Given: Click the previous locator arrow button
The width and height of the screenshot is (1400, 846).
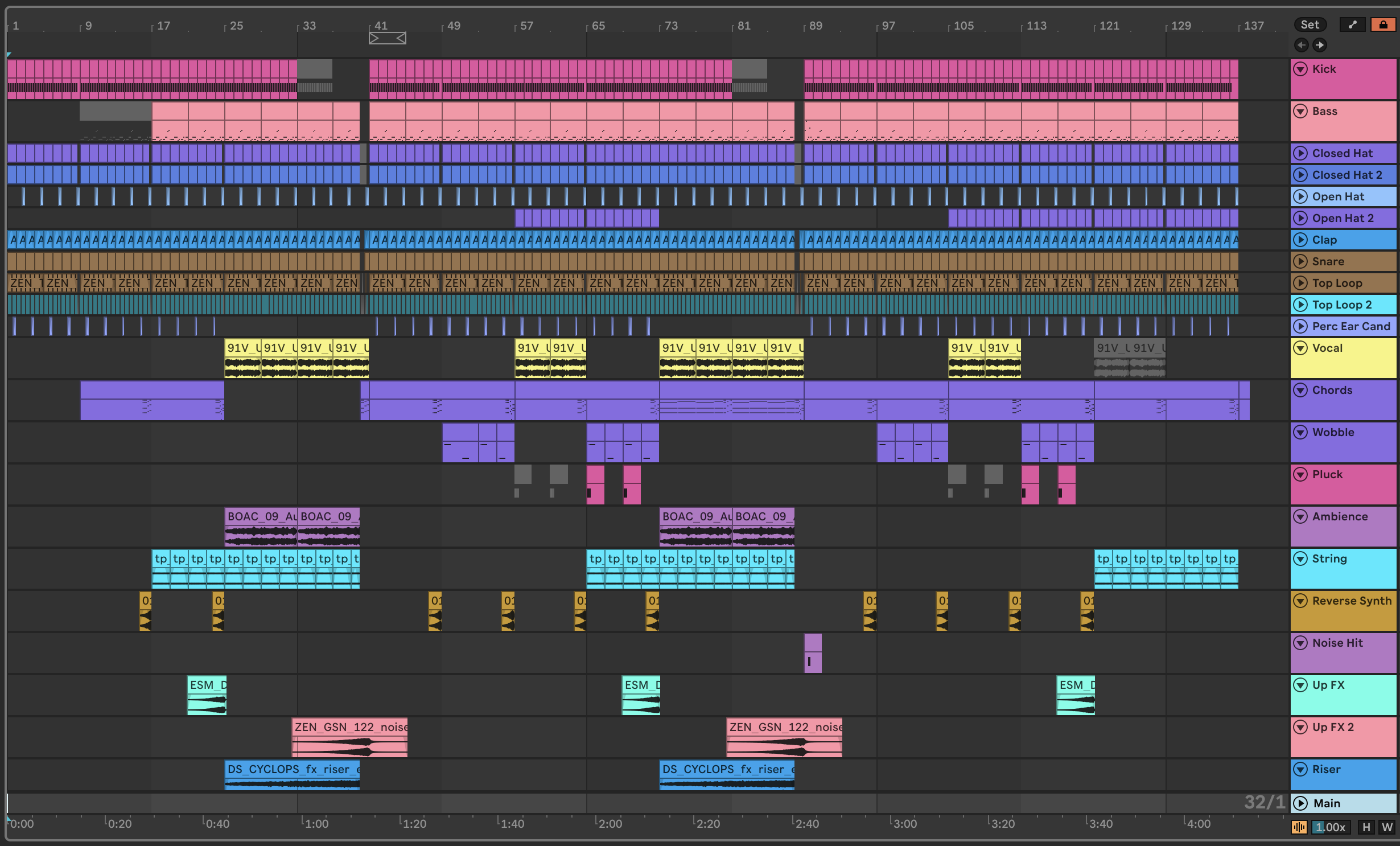Looking at the screenshot, I should coord(1301,45).
